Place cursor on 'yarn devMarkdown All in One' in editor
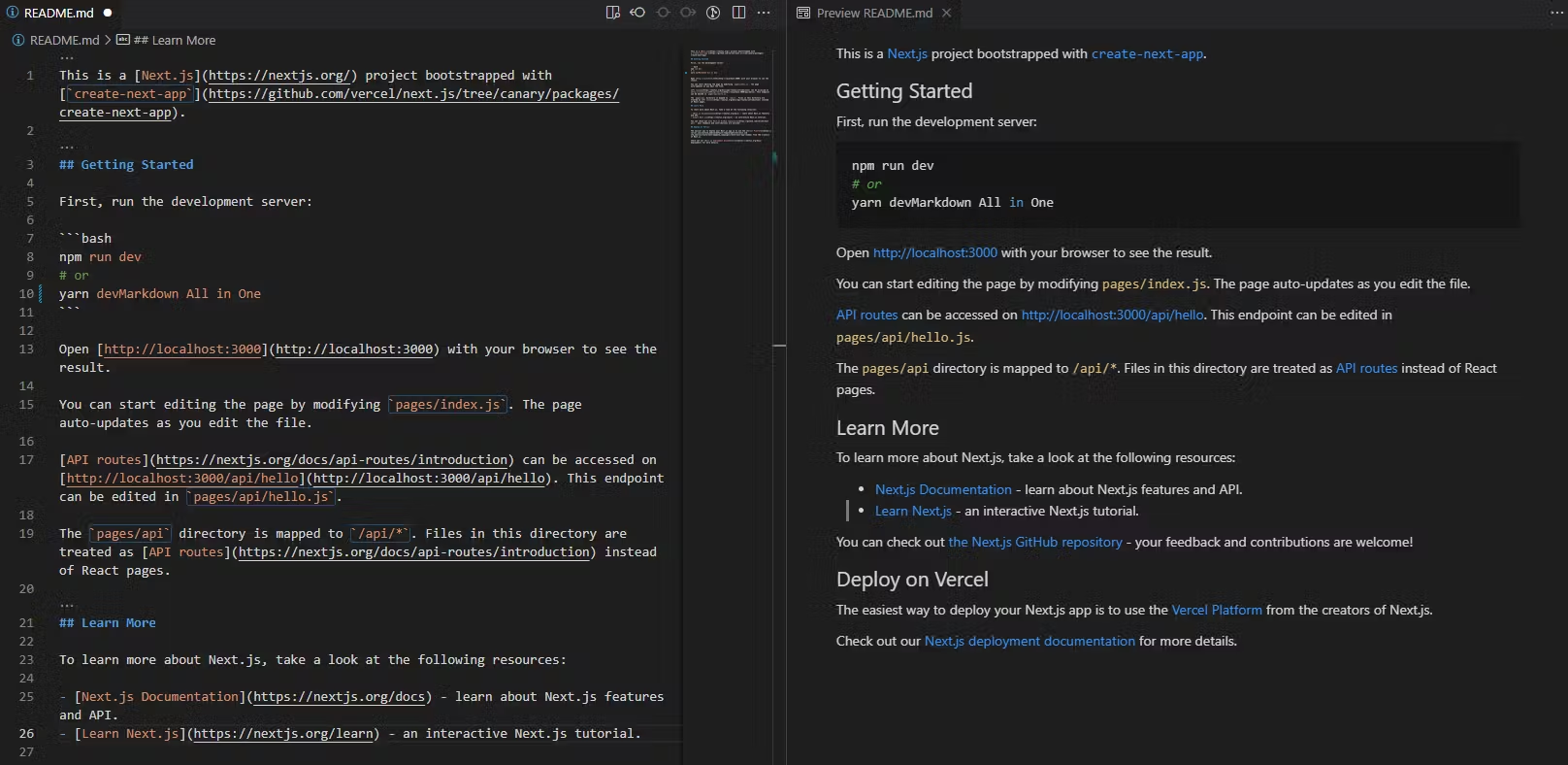This screenshot has width=1568, height=765. tap(160, 293)
